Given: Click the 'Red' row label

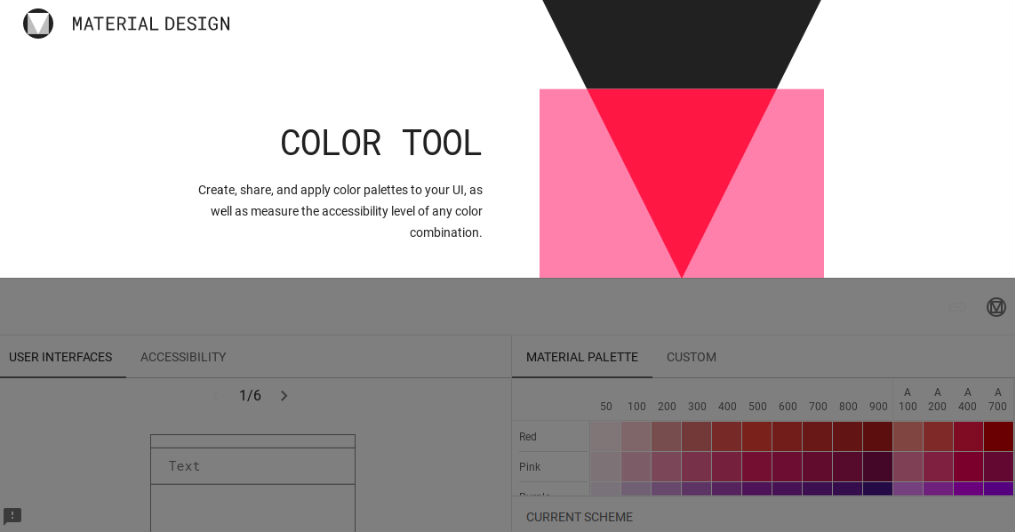Looking at the screenshot, I should coord(528,437).
